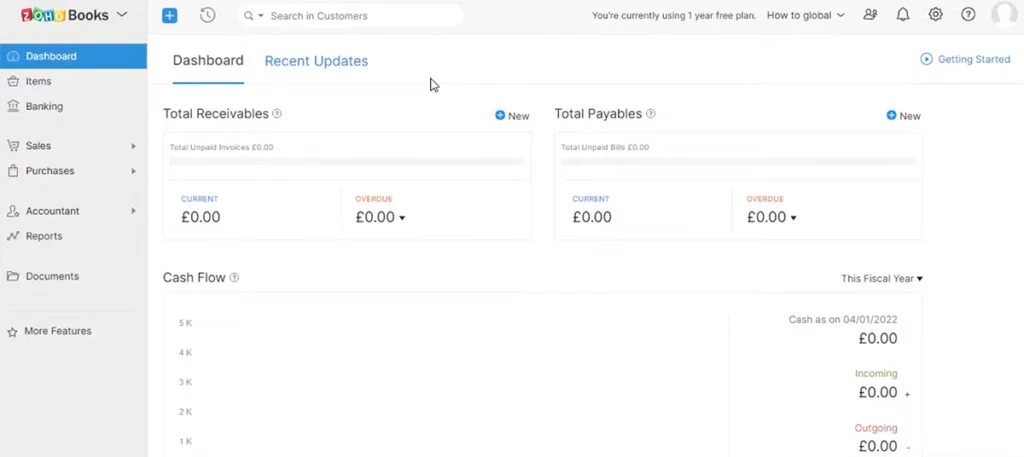Click the Documents folder icon
The height and width of the screenshot is (457, 1024).
[12, 276]
